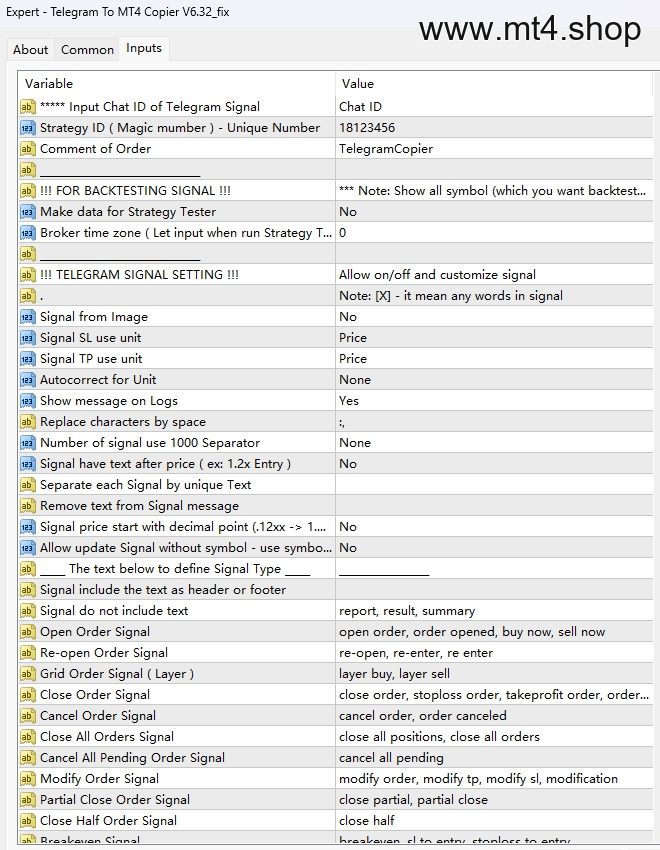
Task: Click icon beside Signal from Image
Action: (x=27, y=317)
